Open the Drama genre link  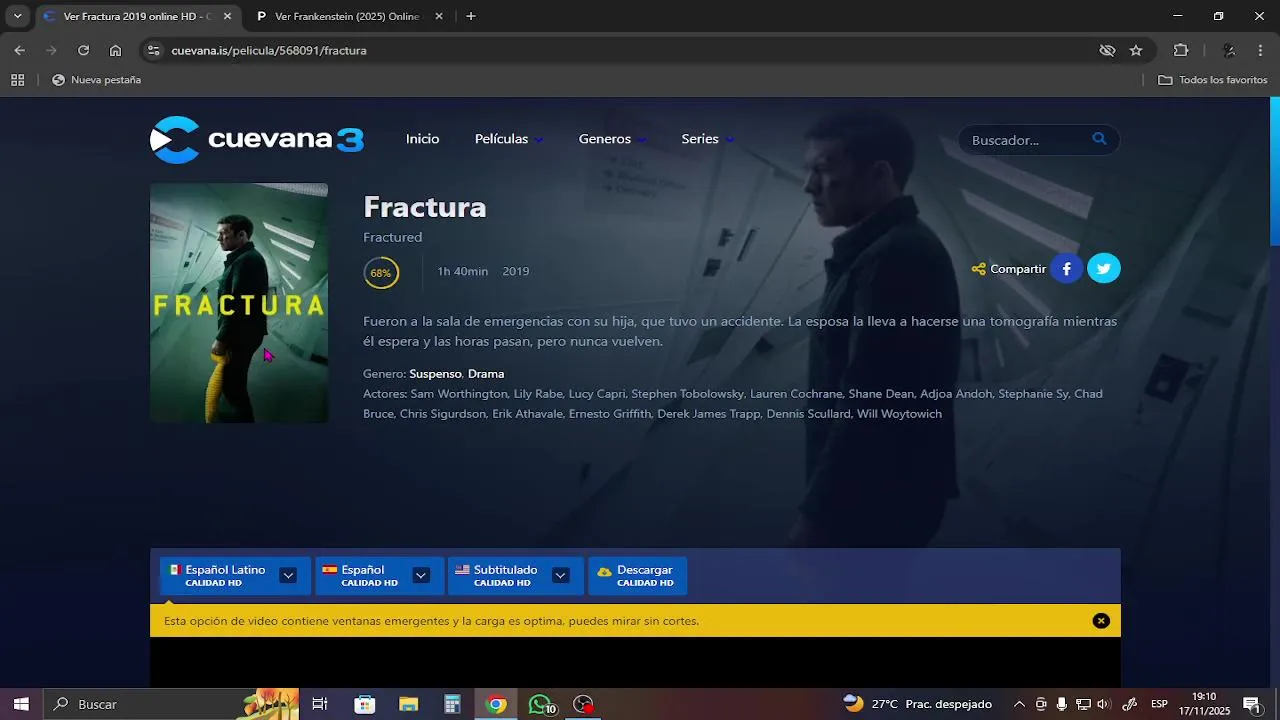click(x=486, y=374)
